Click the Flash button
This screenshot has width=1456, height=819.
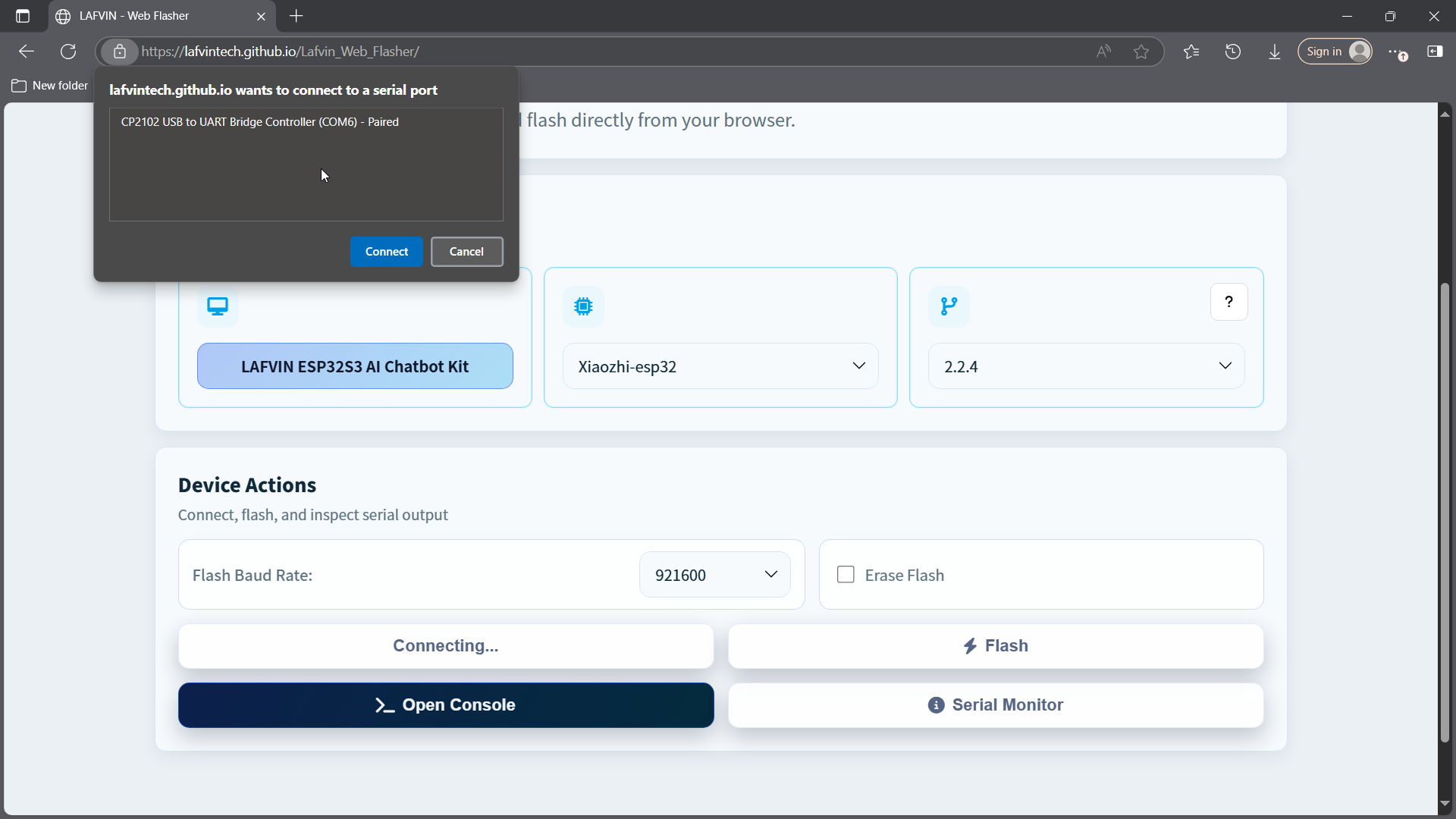coord(996,646)
